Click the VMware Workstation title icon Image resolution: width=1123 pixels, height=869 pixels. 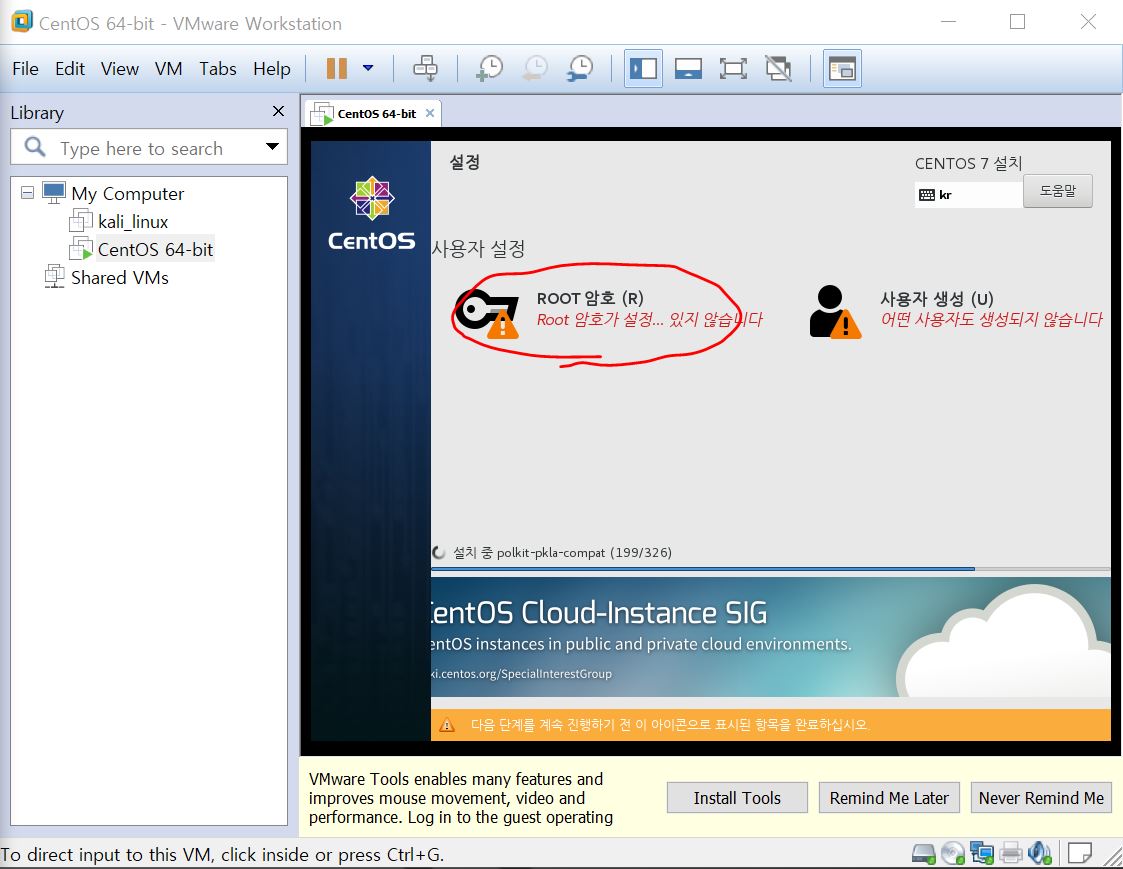21,21
